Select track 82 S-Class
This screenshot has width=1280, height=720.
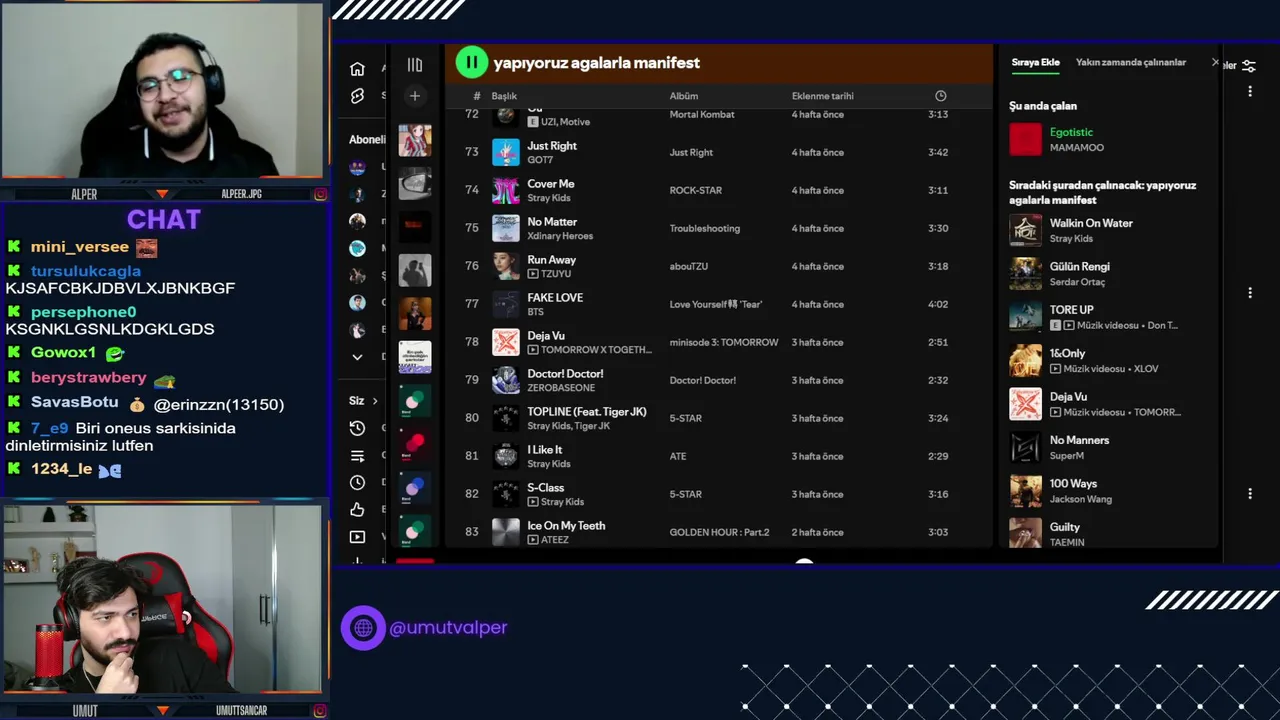click(x=716, y=494)
